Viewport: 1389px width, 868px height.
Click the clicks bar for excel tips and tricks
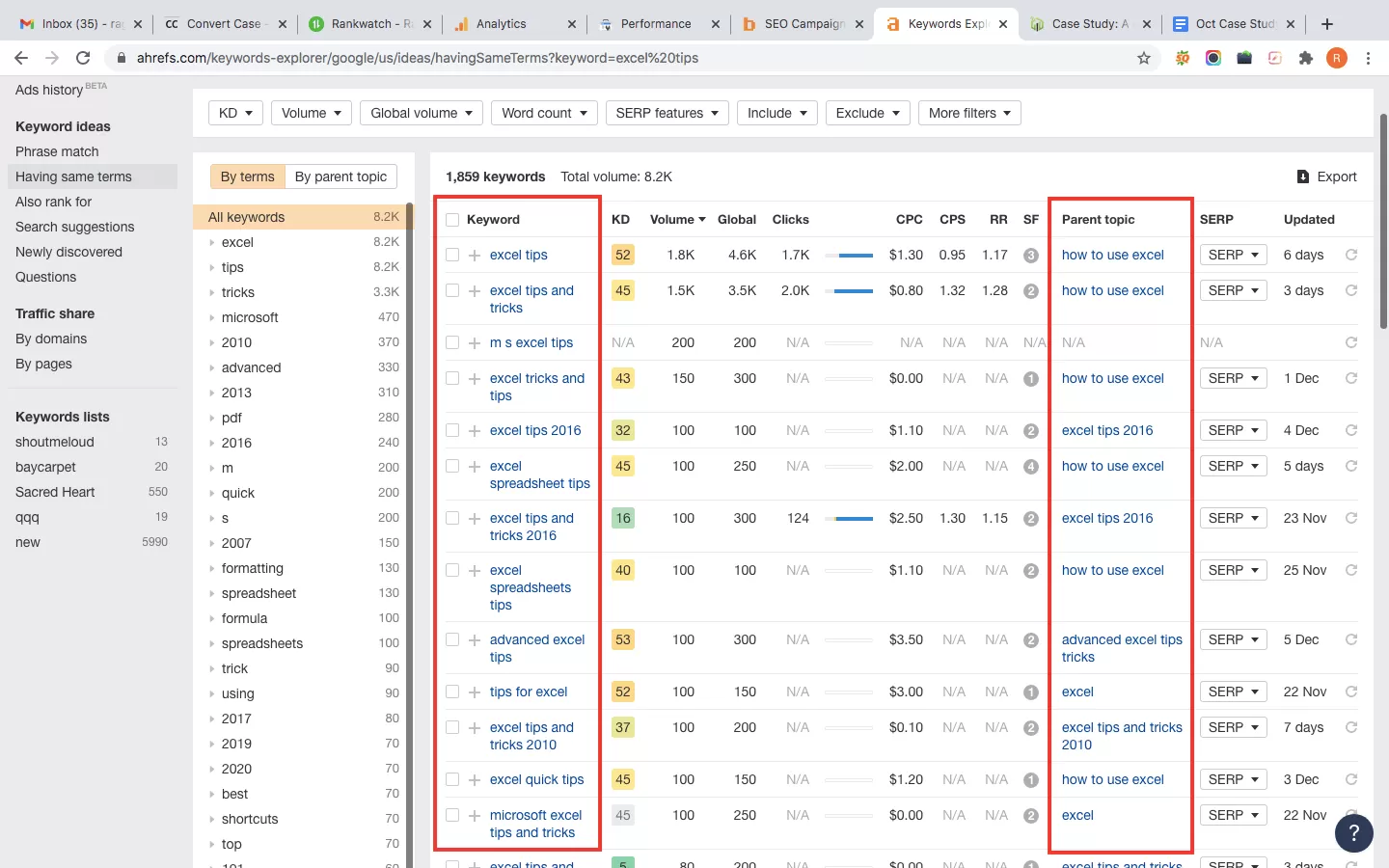pos(853,290)
